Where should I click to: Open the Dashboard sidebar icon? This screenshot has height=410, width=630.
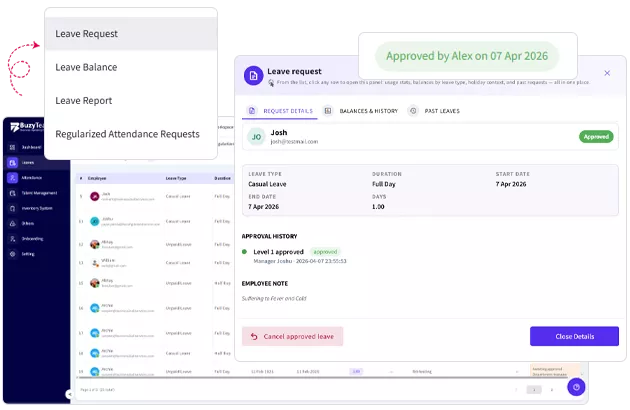[x=12, y=148]
